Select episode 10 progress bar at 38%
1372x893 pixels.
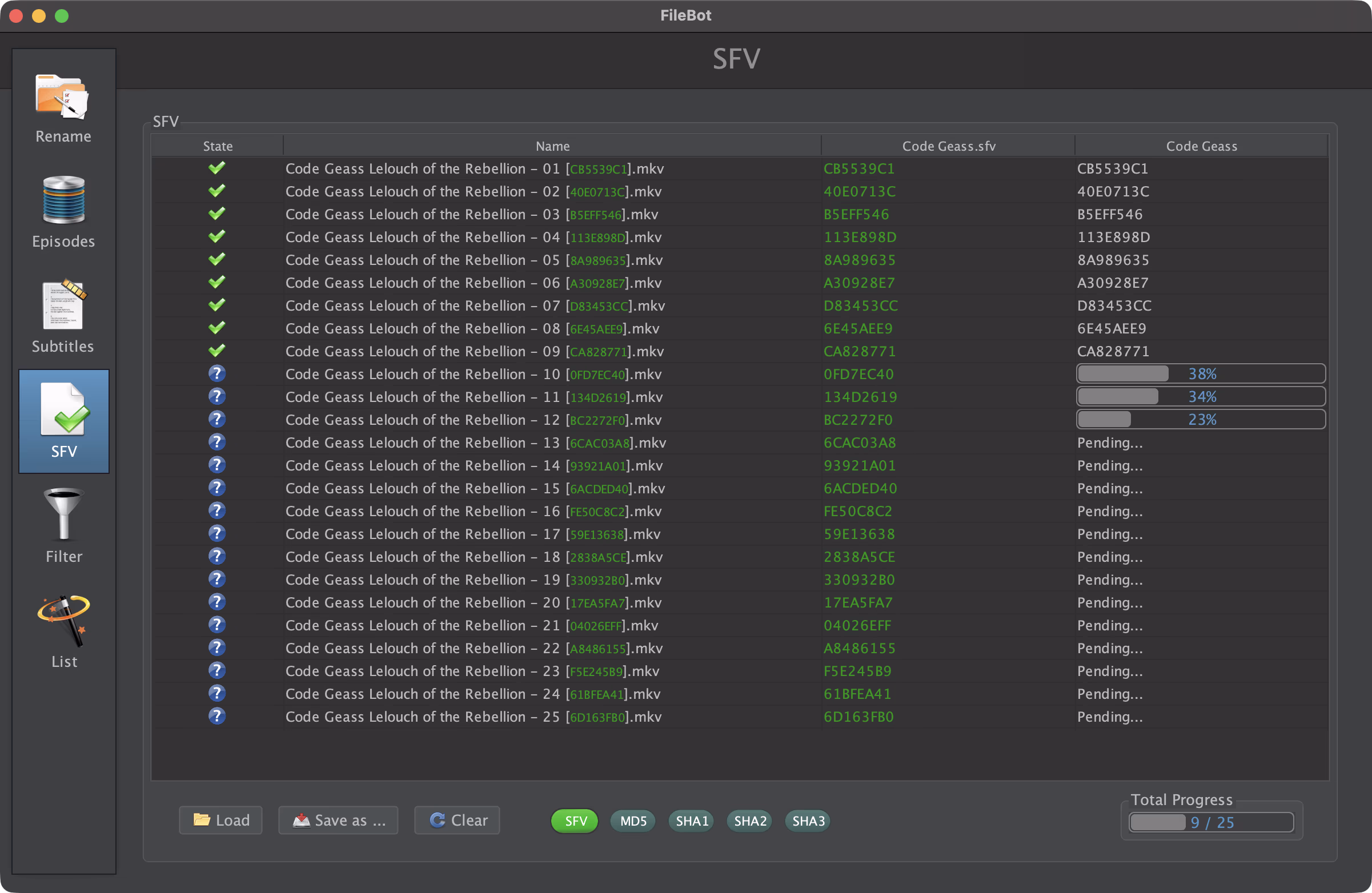pyautogui.click(x=1200, y=373)
